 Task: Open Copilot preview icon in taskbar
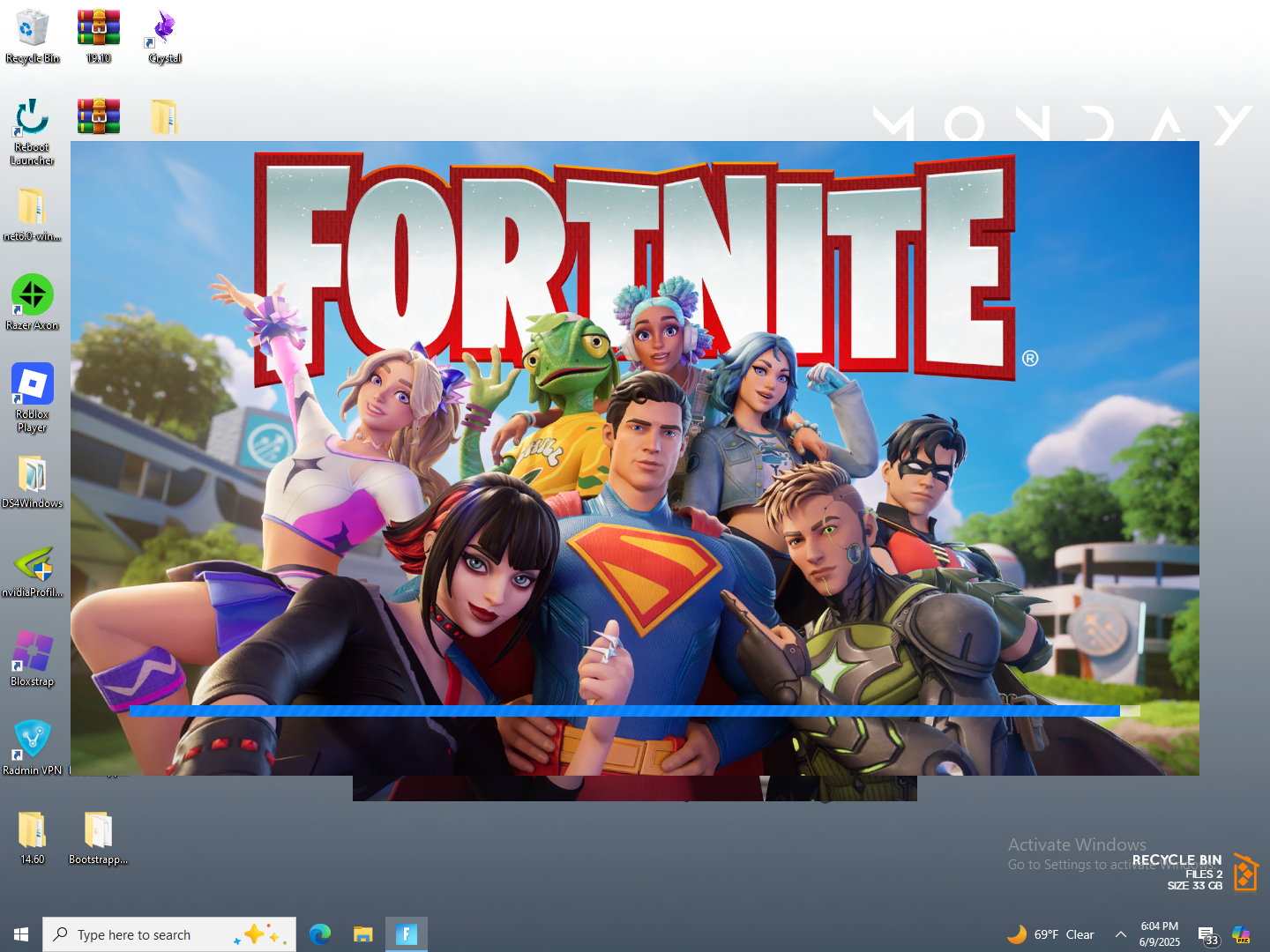pos(1242,934)
